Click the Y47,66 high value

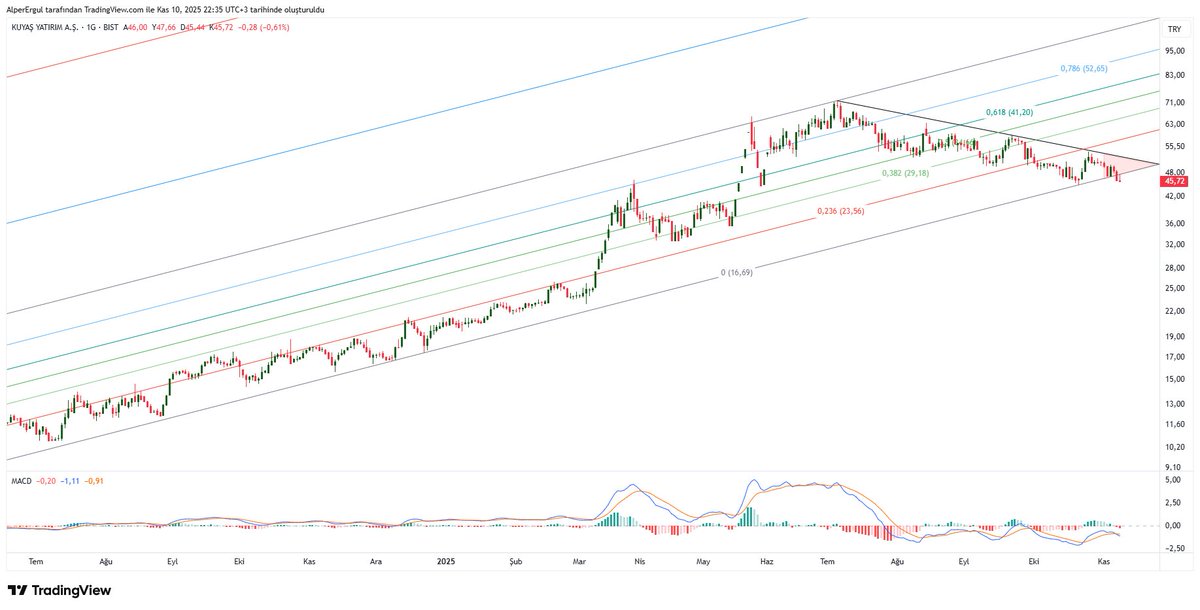(x=166, y=27)
